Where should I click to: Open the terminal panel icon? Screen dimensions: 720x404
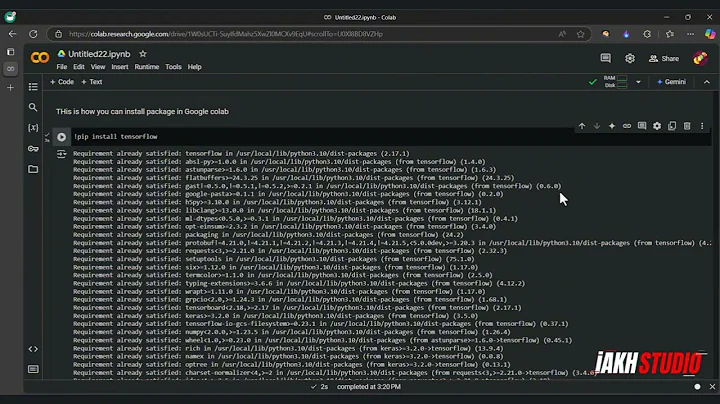(33, 369)
